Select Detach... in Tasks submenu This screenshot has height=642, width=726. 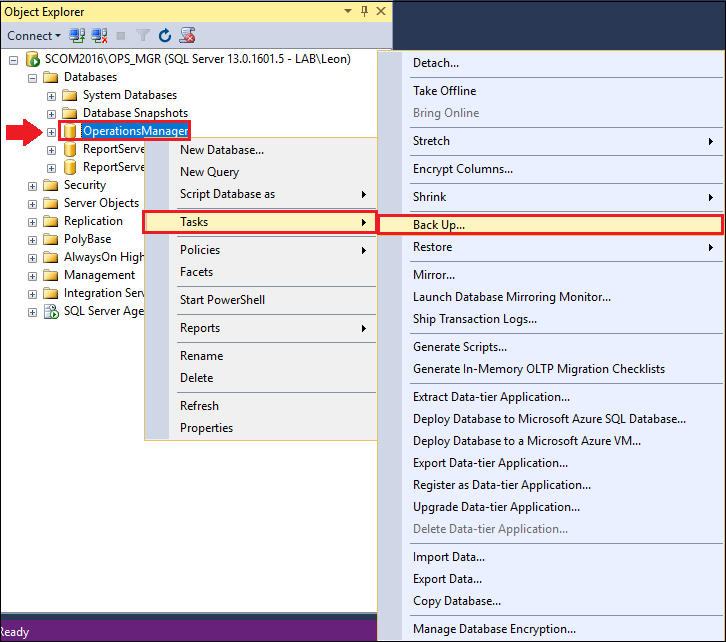pos(551,63)
